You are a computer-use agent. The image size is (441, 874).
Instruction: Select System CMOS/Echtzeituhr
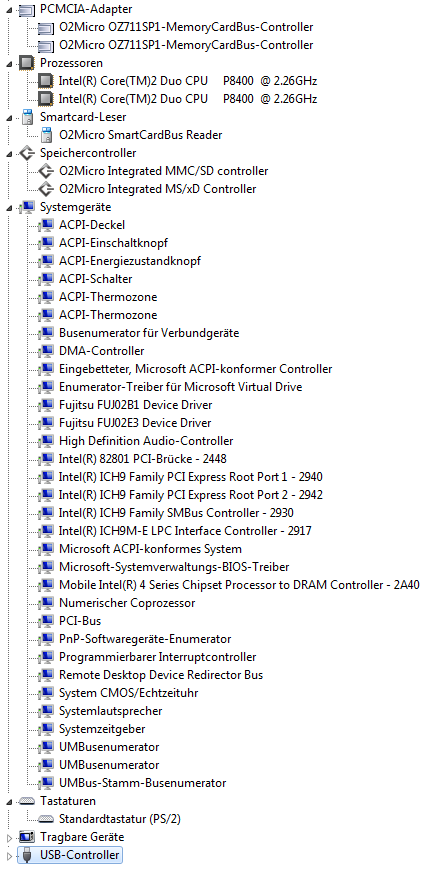pos(128,693)
